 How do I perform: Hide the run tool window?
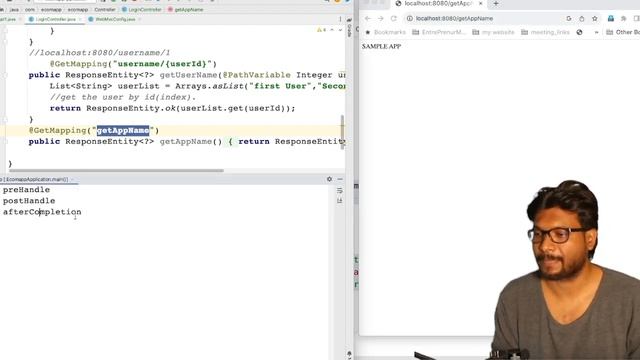(340, 179)
